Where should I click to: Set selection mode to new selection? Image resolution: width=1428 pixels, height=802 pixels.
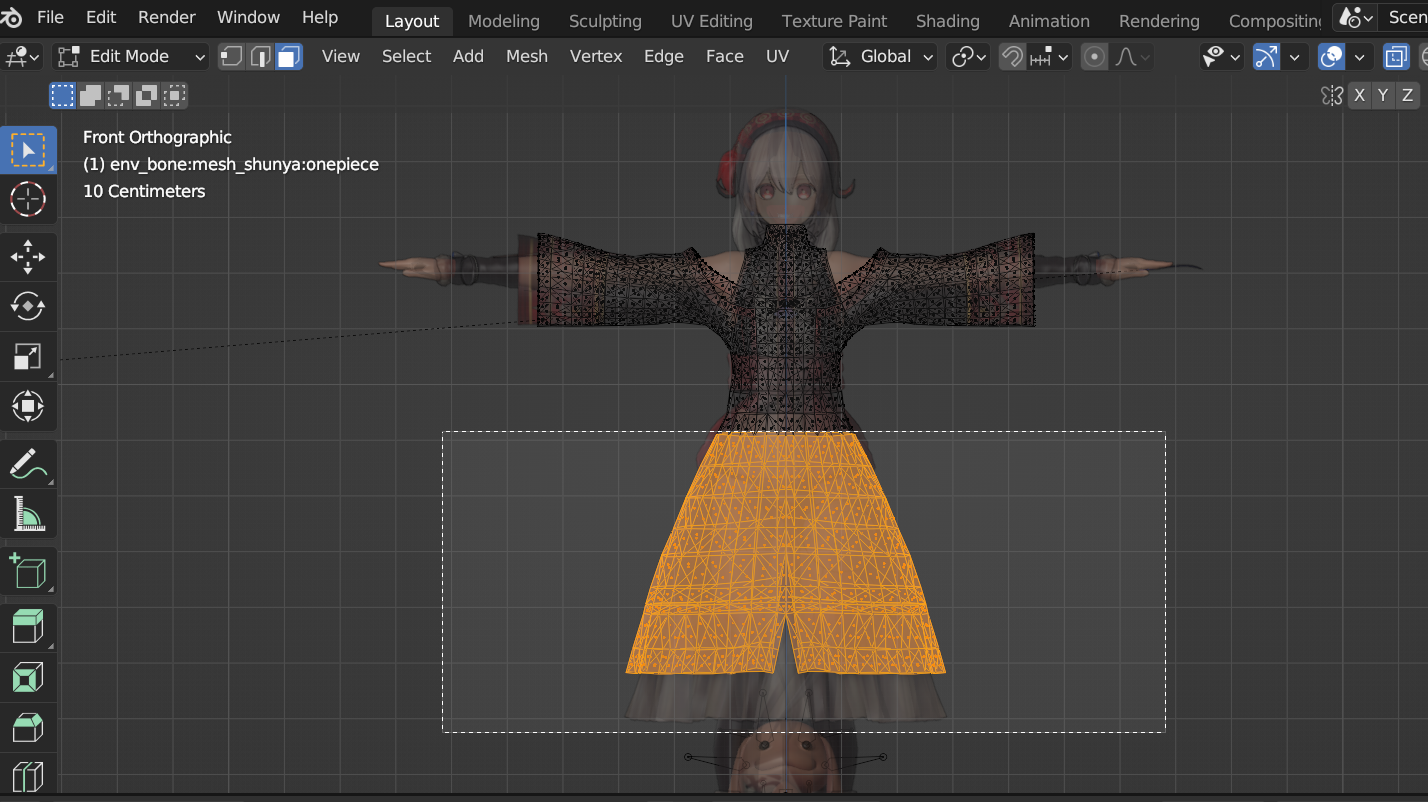pyautogui.click(x=63, y=96)
